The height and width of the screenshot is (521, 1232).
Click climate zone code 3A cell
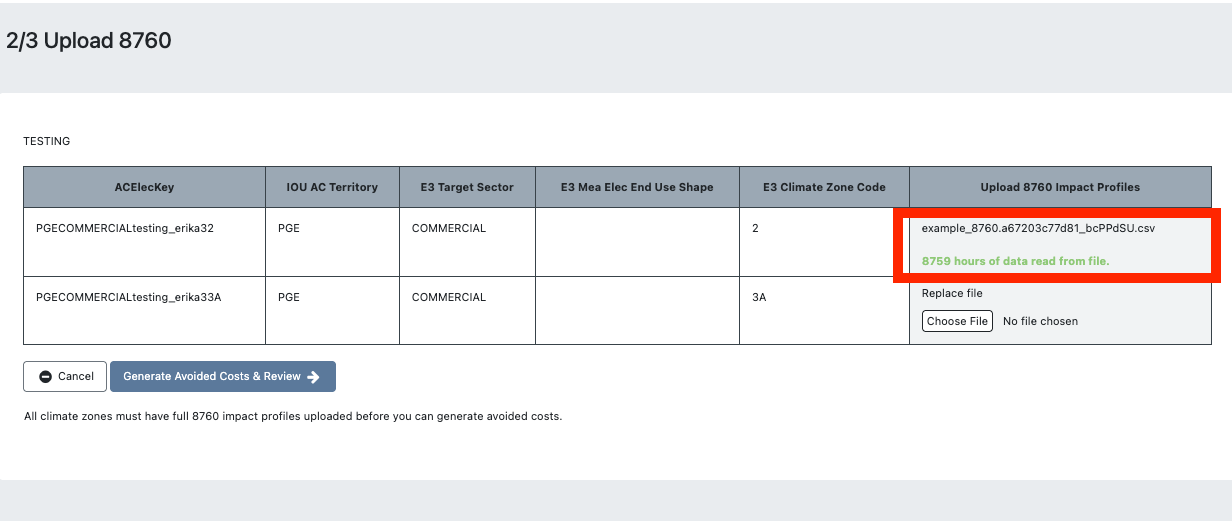coord(825,311)
